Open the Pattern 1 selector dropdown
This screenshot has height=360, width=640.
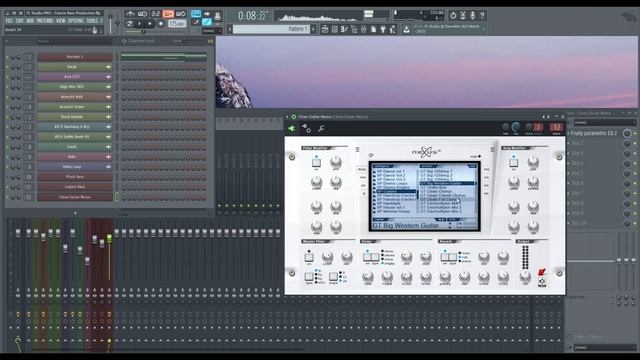271,29
